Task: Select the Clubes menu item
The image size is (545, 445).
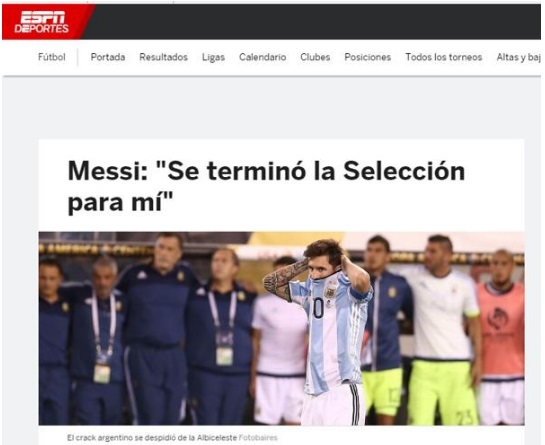Action: [x=315, y=57]
